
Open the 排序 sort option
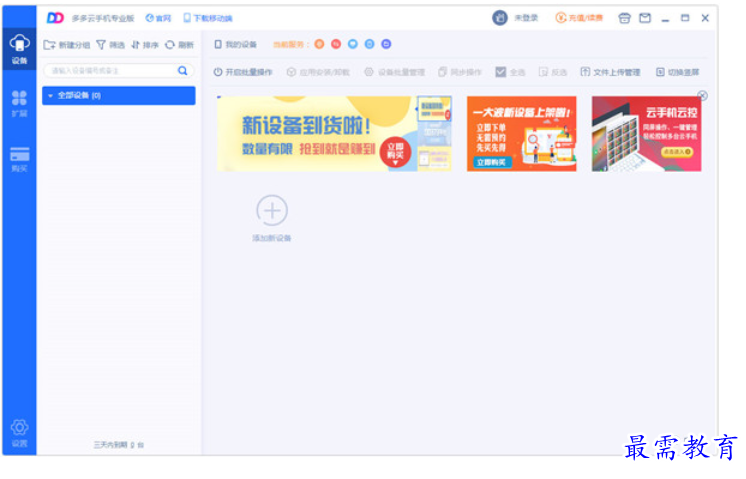click(145, 45)
